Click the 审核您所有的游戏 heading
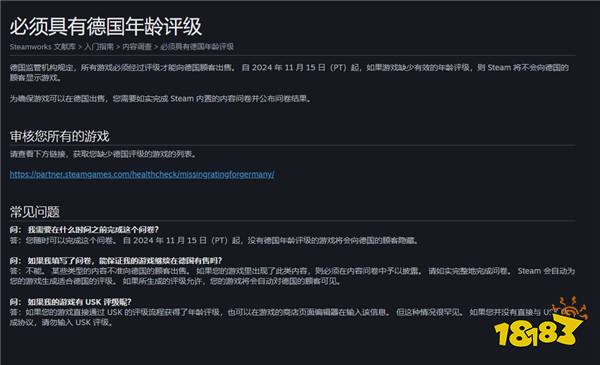Viewport: 600px width, 365px height. (x=59, y=136)
